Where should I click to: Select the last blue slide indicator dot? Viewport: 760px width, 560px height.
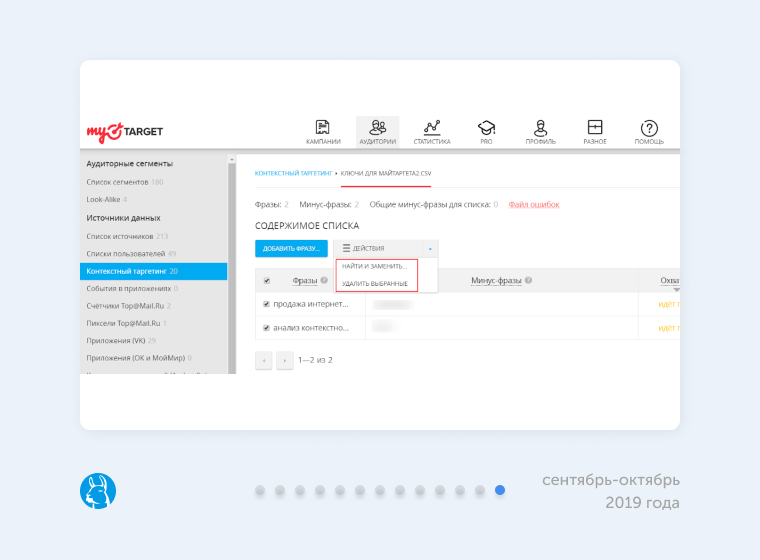[500, 490]
